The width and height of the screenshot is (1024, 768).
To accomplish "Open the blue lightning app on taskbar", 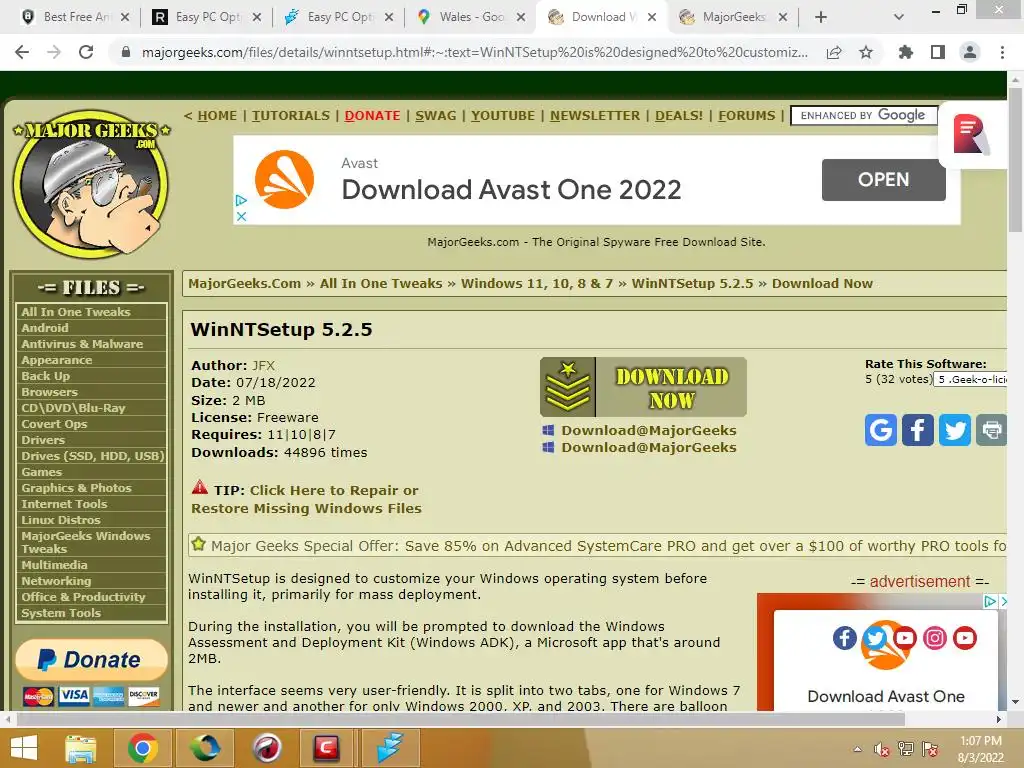I will point(389,748).
